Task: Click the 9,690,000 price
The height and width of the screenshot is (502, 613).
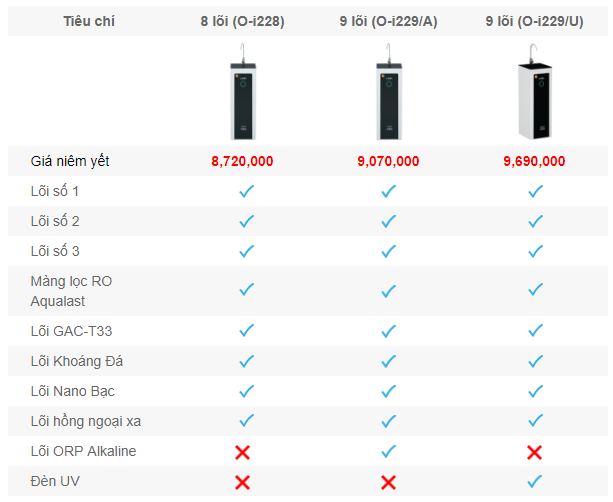Action: point(535,161)
